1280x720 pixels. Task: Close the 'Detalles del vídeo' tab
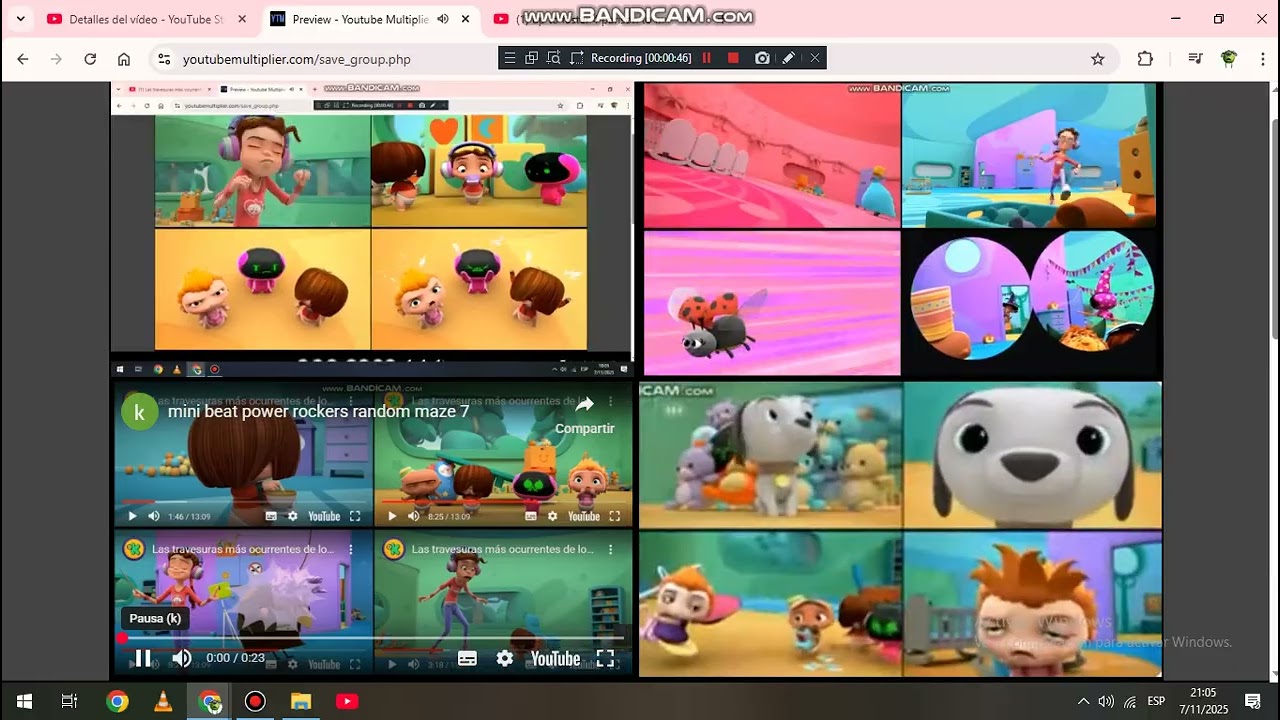242,19
